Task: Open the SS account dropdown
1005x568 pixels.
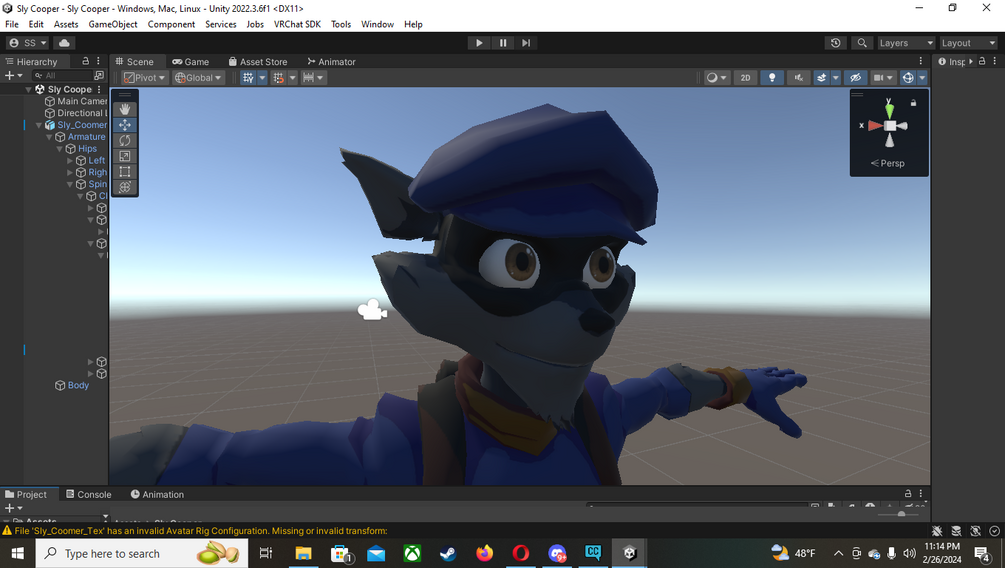Action: click(x=28, y=43)
